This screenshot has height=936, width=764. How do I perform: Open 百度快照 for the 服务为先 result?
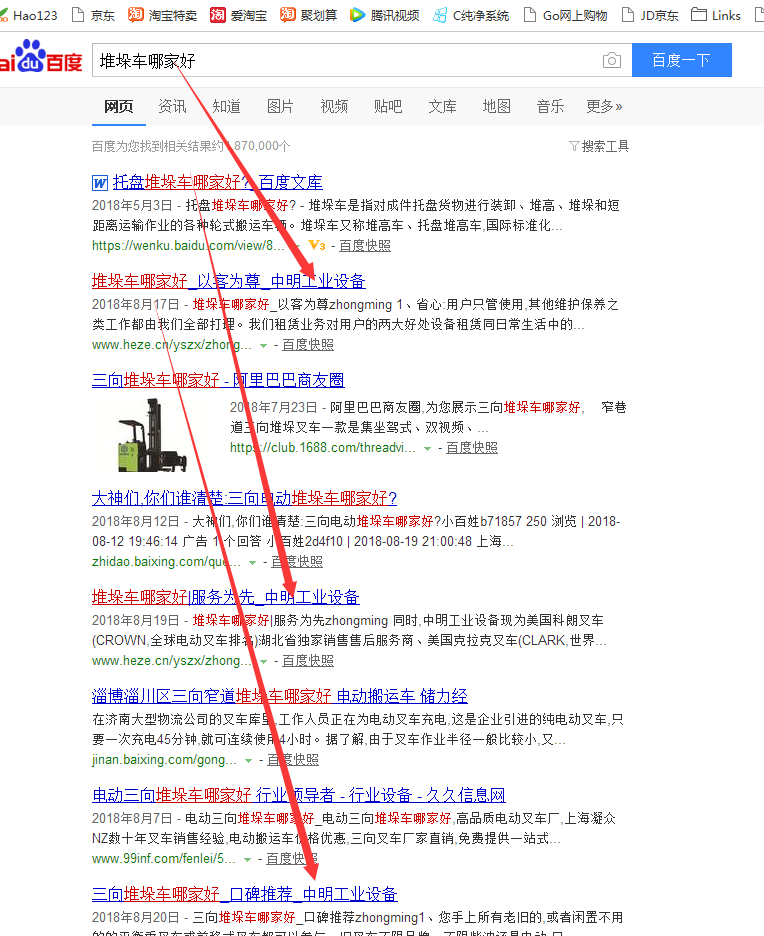308,661
